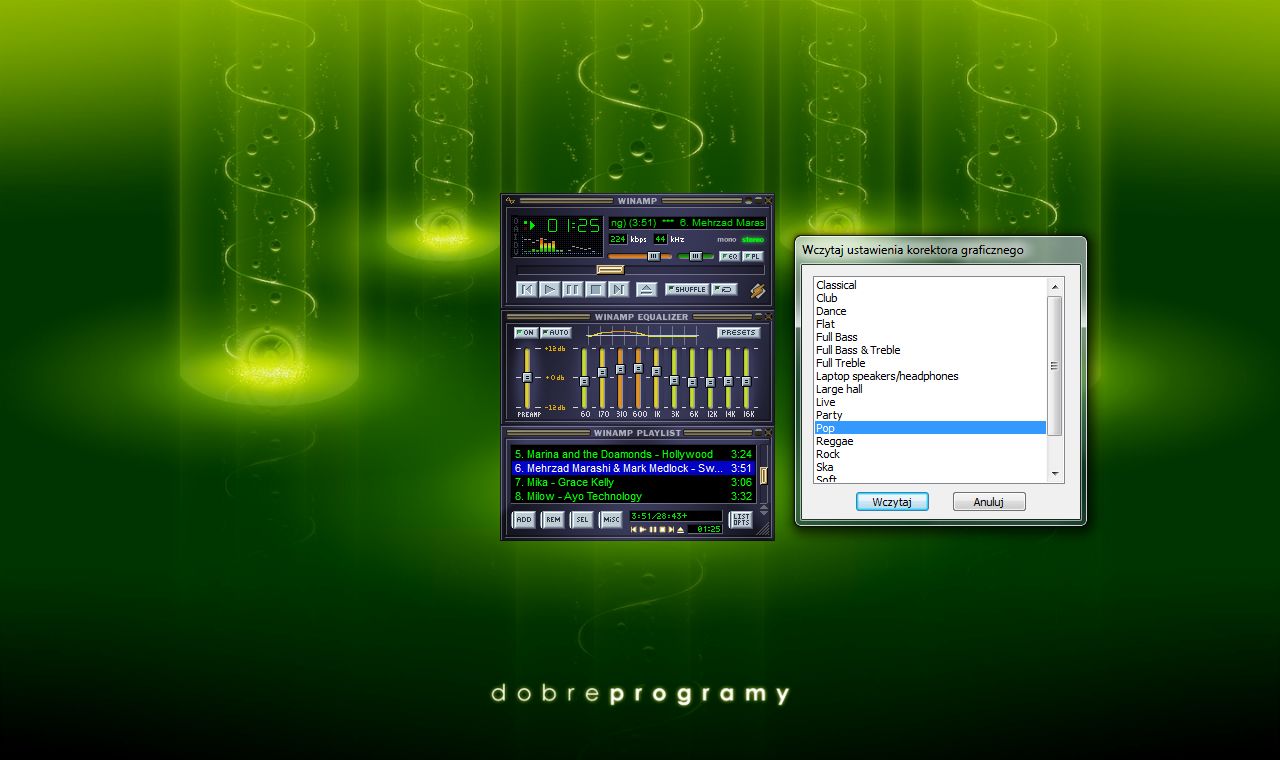Skip to next track in main Winamp window

[x=619, y=290]
